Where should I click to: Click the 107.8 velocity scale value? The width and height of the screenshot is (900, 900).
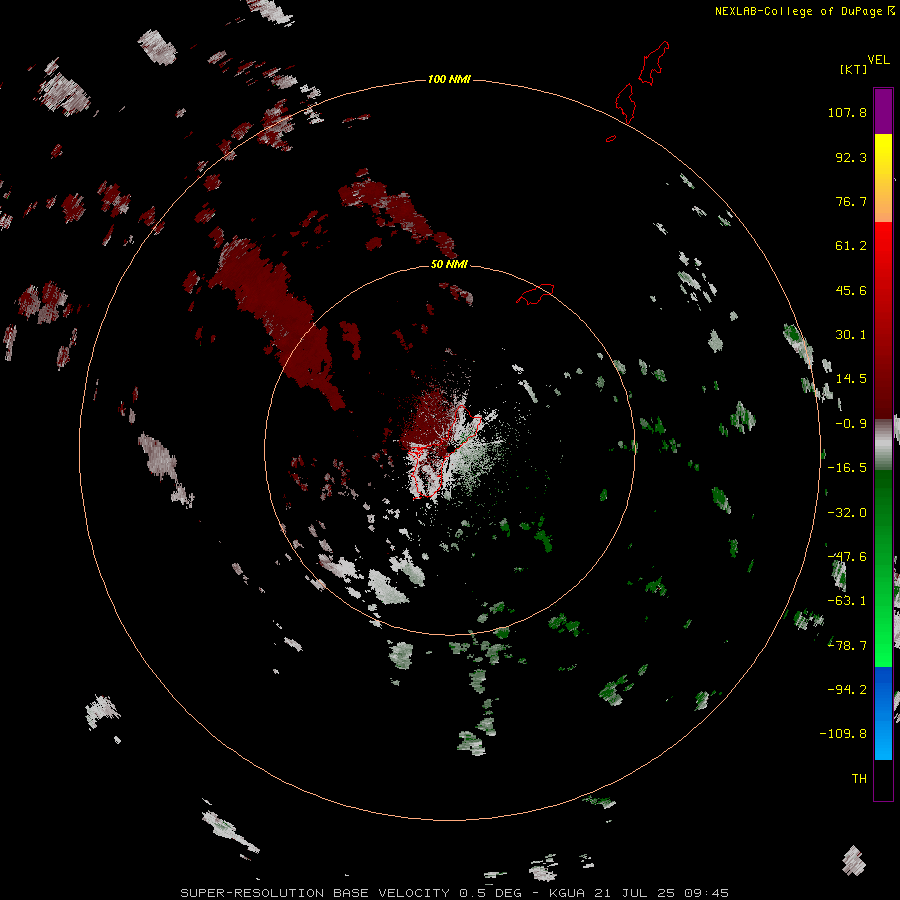847,112
